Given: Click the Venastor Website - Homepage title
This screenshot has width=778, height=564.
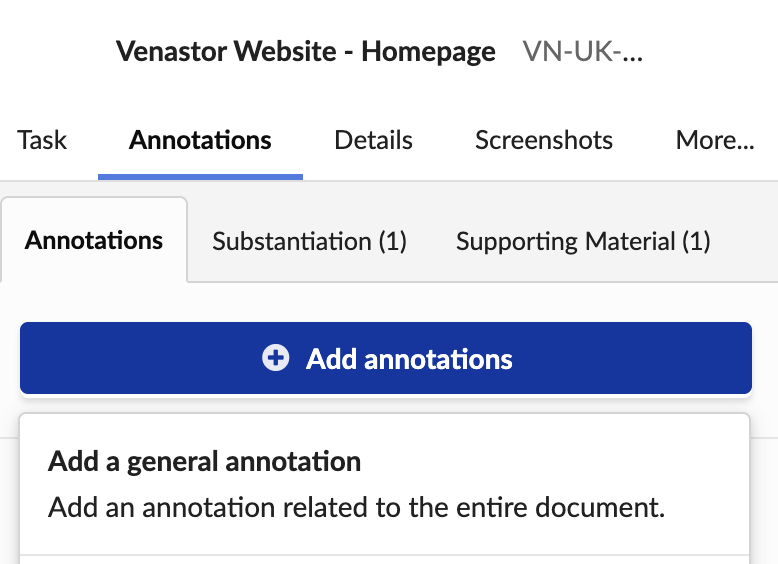Looking at the screenshot, I should coord(305,52).
